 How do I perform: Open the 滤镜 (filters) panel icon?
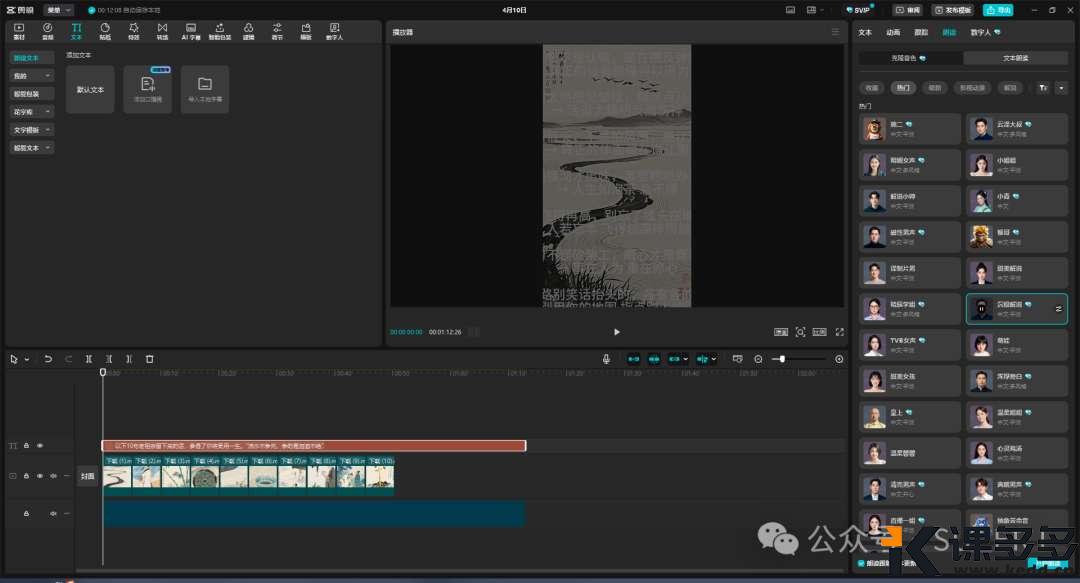248,30
